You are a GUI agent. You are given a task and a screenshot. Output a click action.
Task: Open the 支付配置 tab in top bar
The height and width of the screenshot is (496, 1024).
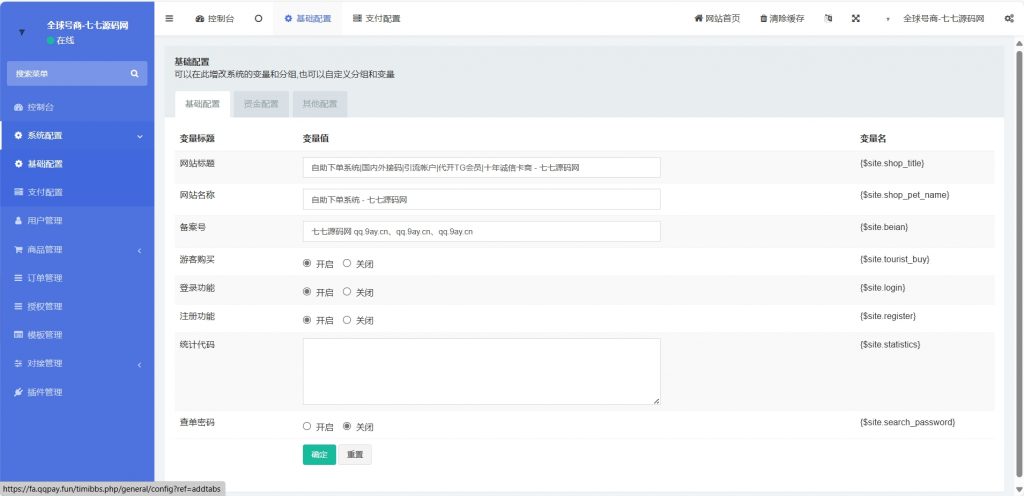coord(376,19)
